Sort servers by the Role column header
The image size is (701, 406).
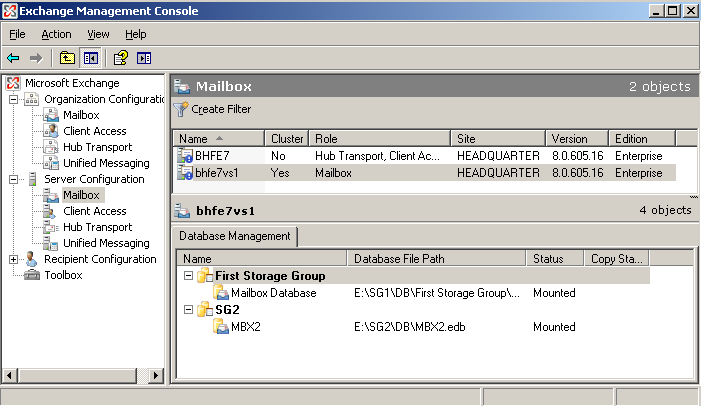click(380, 139)
